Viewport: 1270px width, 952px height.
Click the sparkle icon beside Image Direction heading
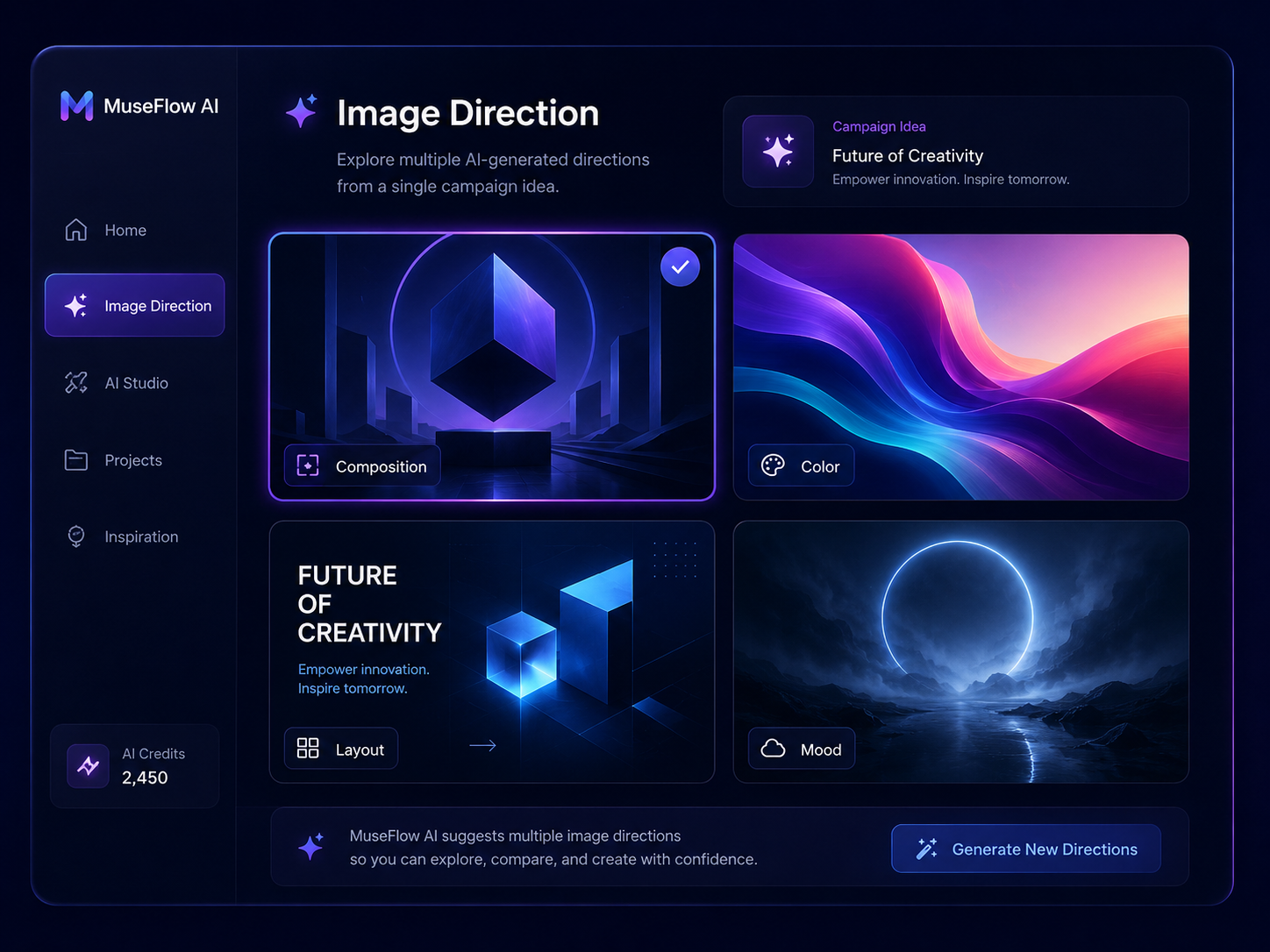click(x=301, y=111)
